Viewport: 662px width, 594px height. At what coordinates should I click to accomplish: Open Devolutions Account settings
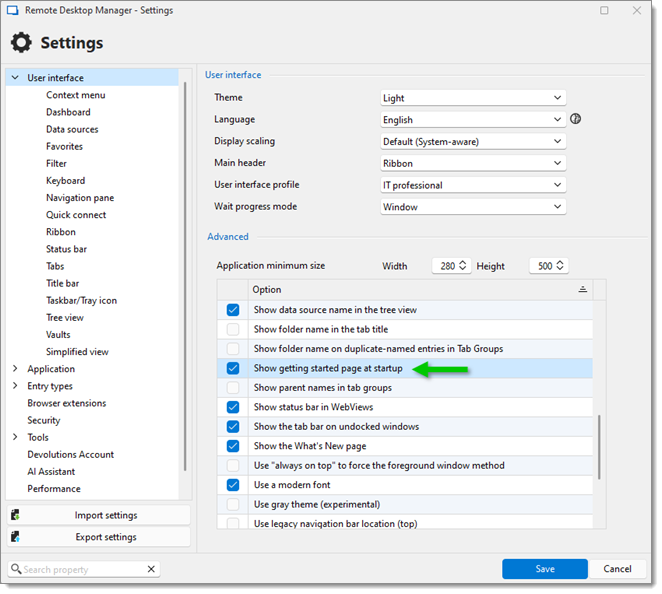tap(71, 455)
